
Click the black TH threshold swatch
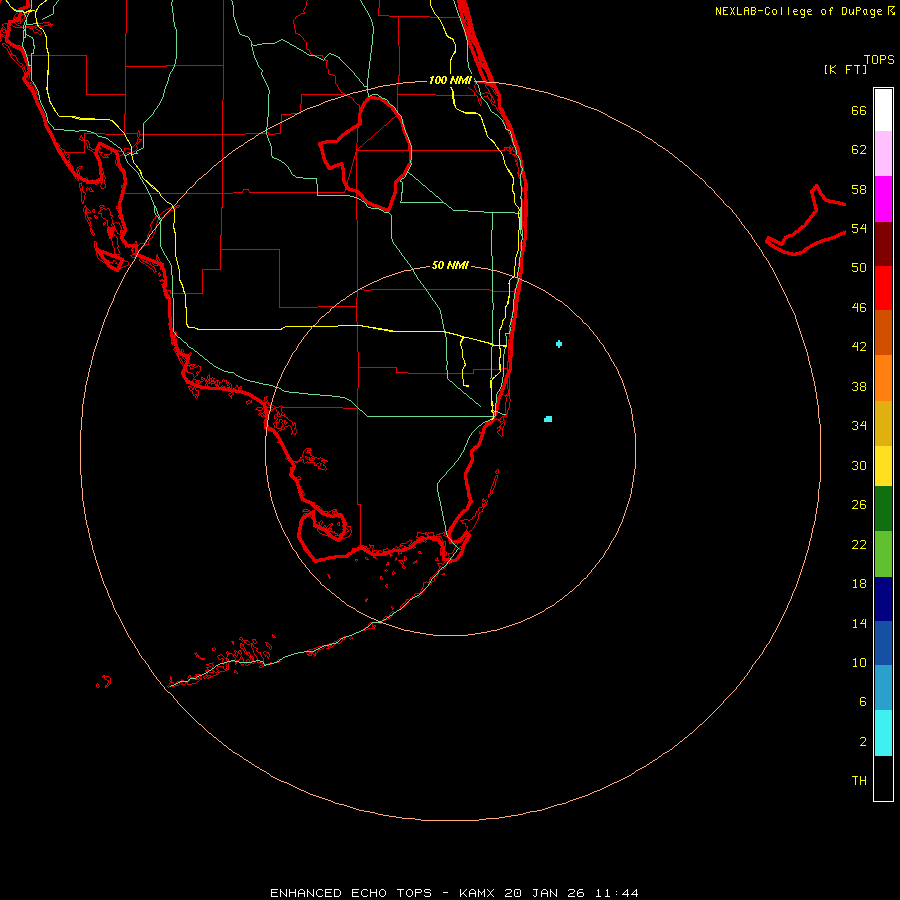(x=883, y=778)
